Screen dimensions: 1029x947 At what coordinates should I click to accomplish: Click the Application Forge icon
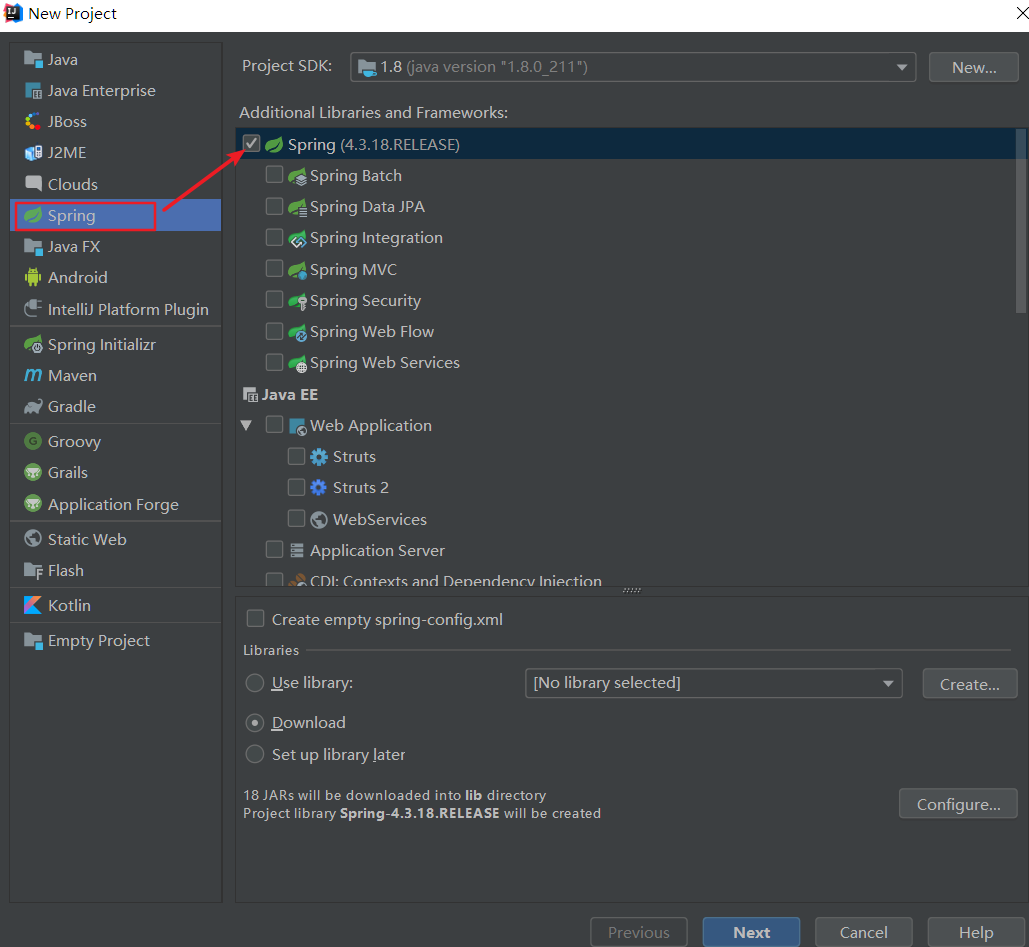pos(33,504)
